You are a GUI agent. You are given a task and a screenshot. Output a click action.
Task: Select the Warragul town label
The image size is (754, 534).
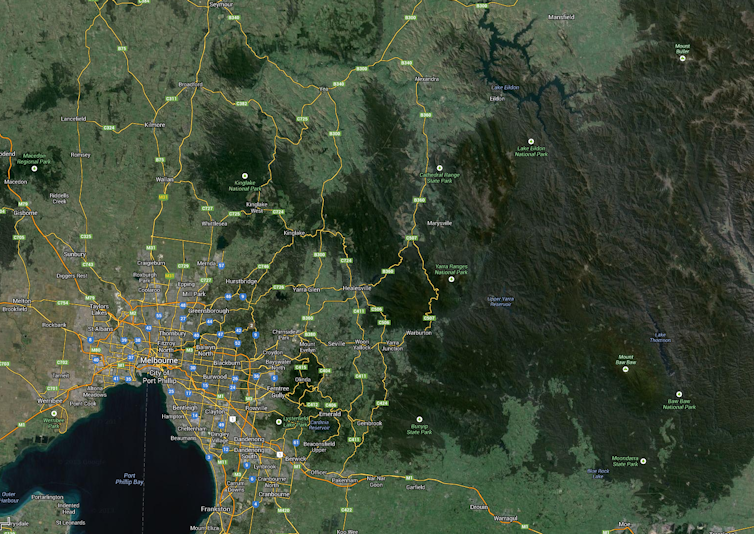click(x=505, y=518)
